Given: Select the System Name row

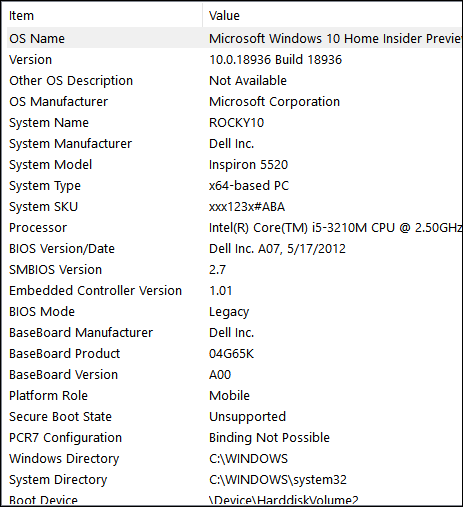Looking at the screenshot, I should (234, 123).
